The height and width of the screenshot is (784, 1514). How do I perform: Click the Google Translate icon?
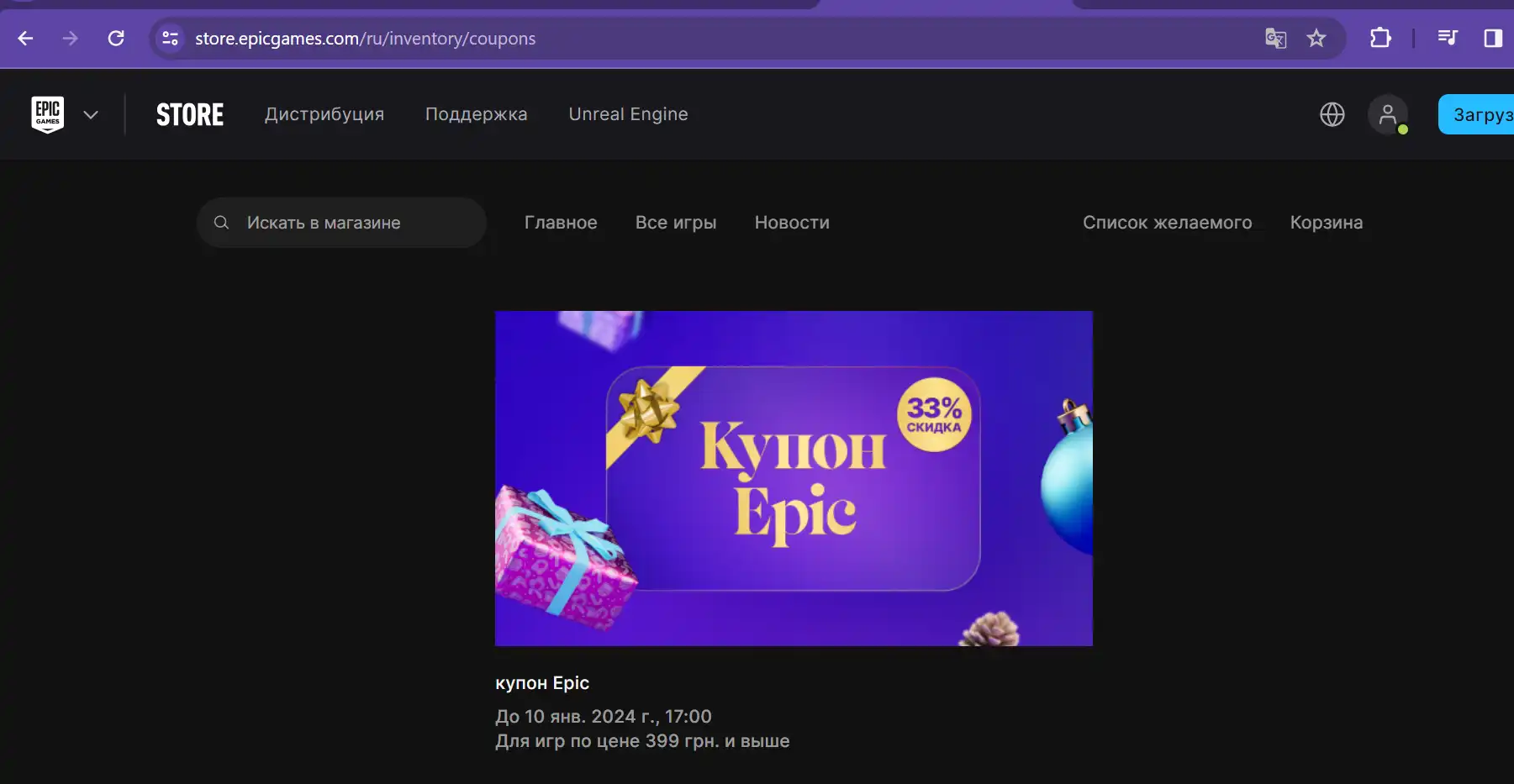[1275, 38]
